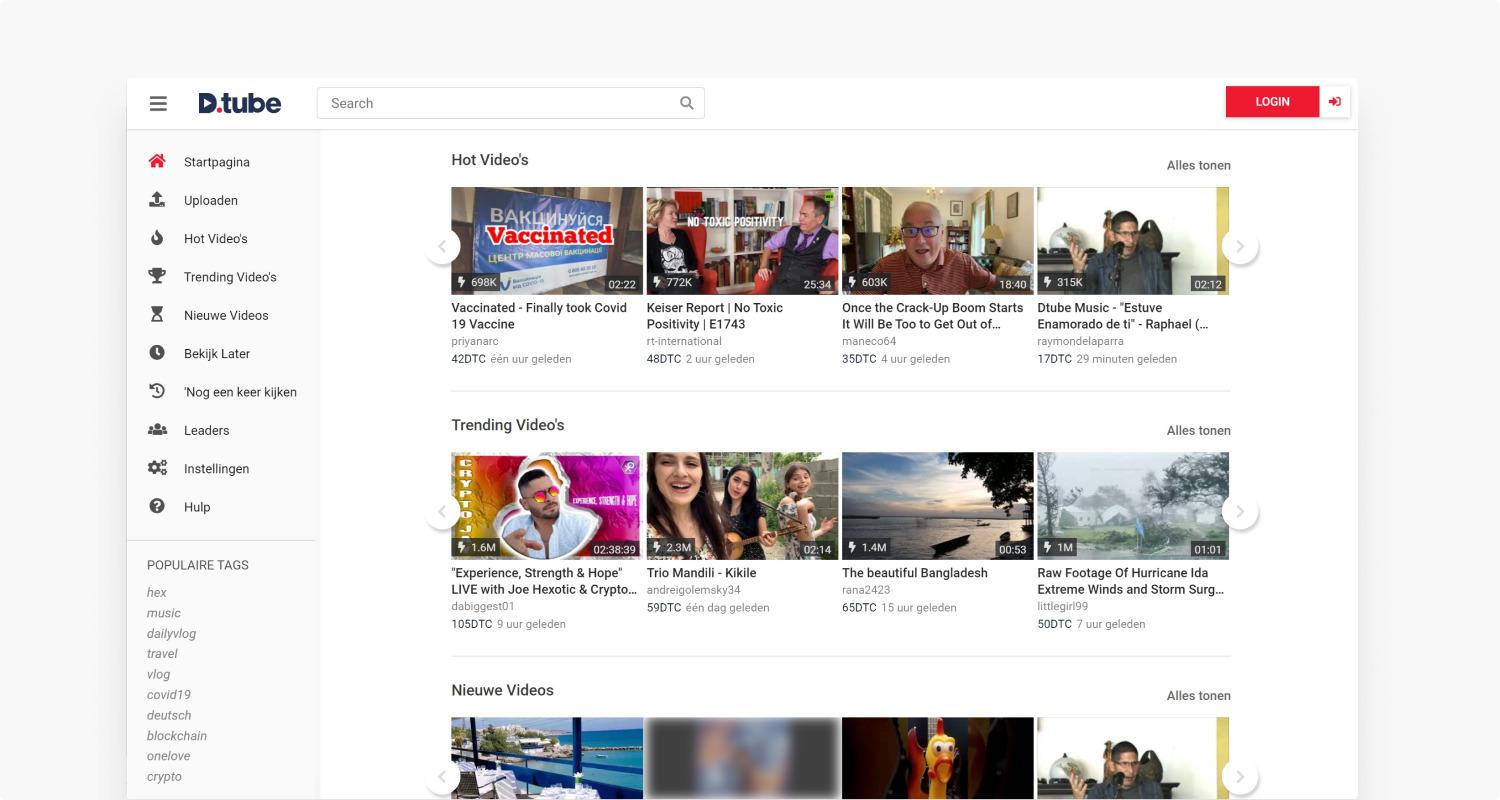Click the Trending Video's trophy icon
Screen dimensions: 1500x800
click(157, 276)
